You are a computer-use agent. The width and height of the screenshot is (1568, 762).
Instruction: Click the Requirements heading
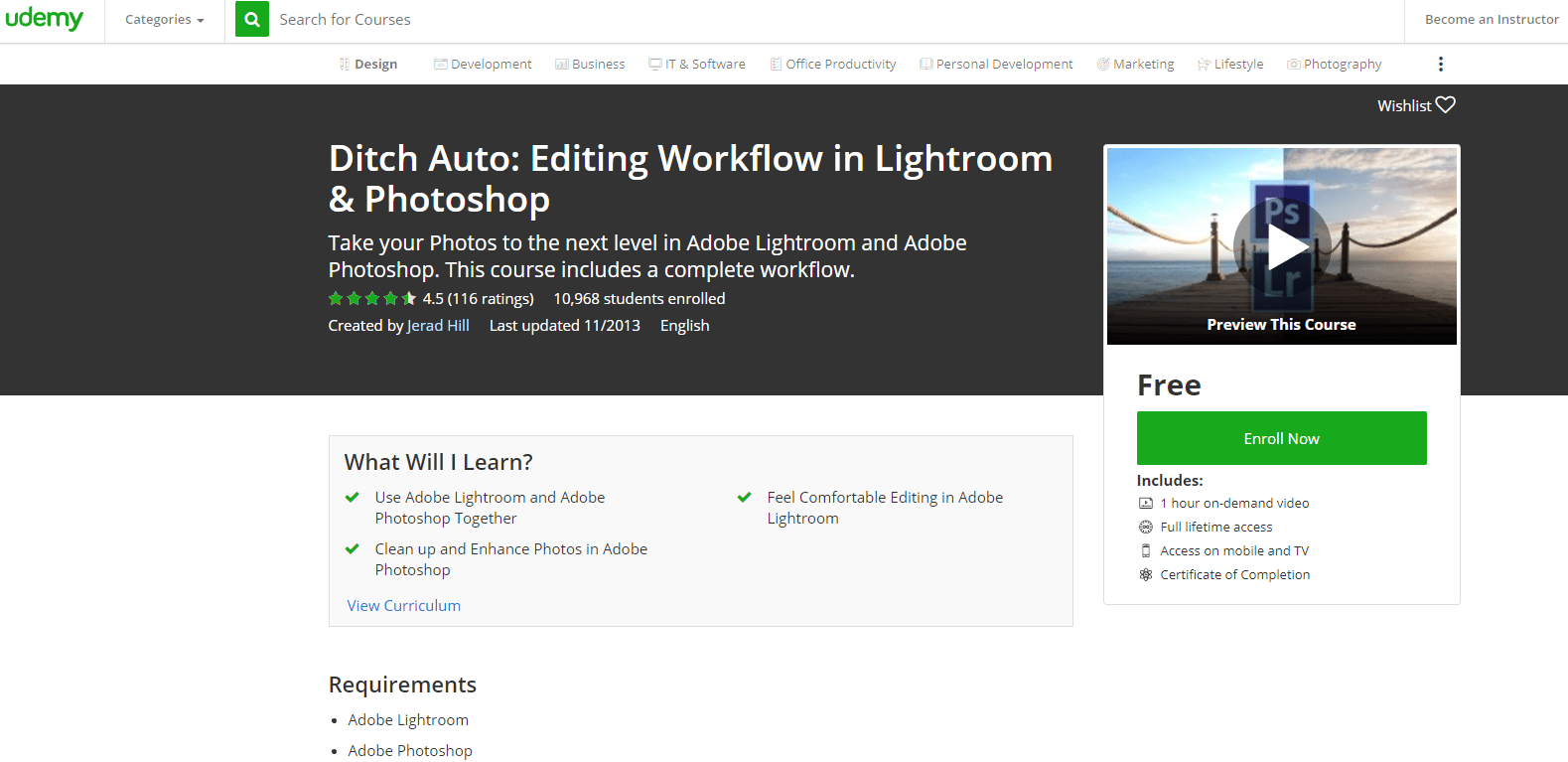click(402, 685)
